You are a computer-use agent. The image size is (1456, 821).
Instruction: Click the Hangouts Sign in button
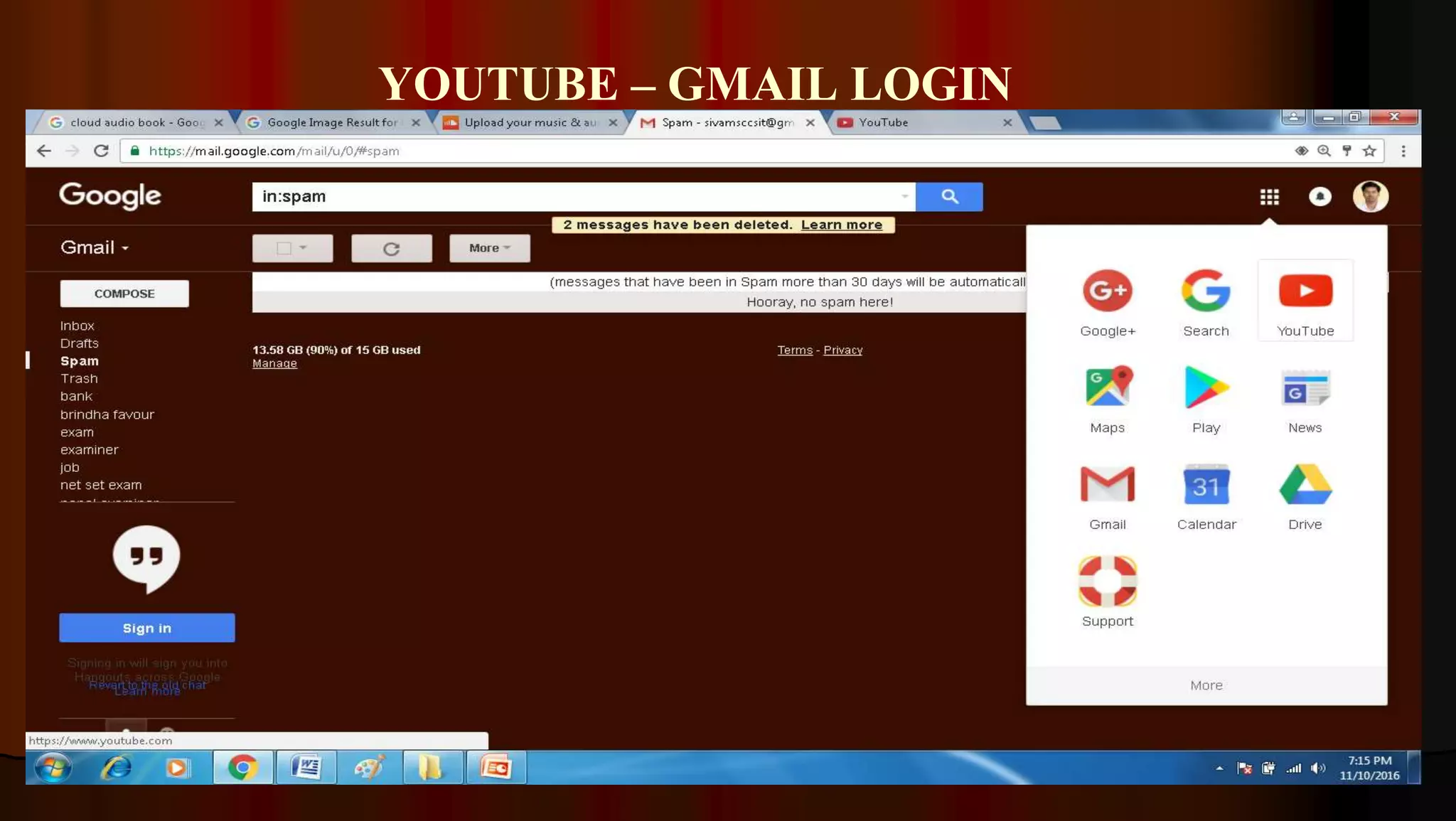click(x=147, y=628)
